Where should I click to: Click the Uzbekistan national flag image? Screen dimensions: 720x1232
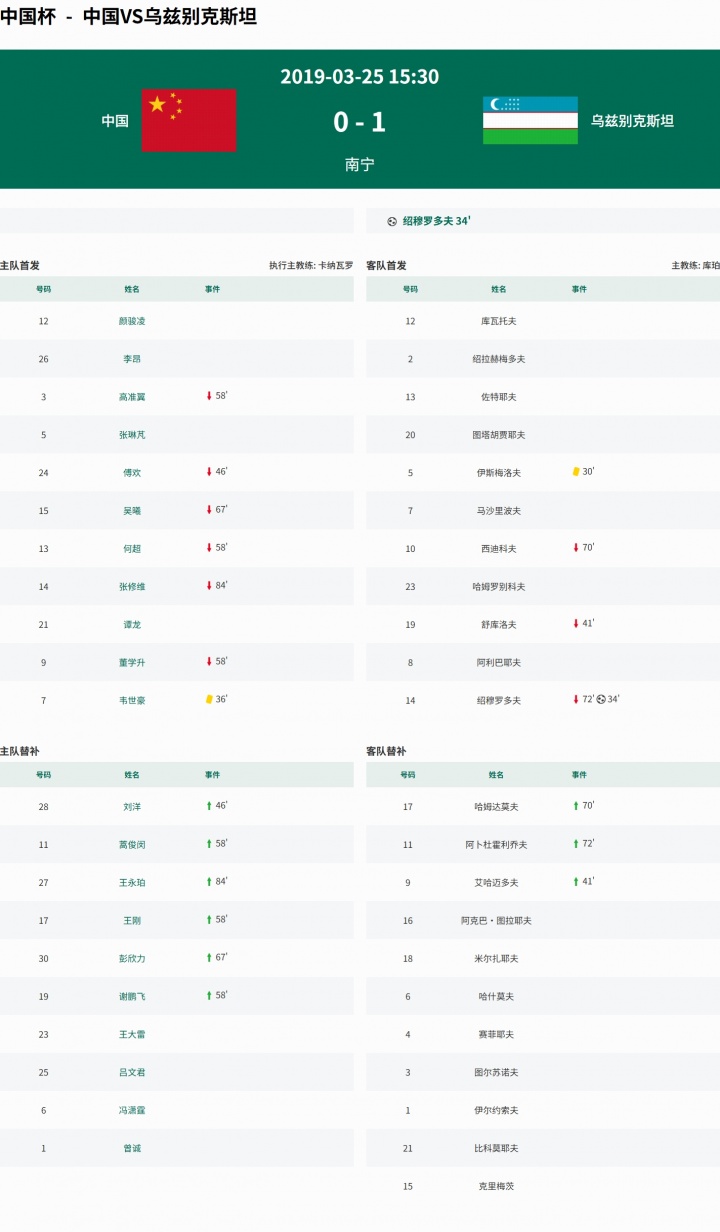[530, 120]
